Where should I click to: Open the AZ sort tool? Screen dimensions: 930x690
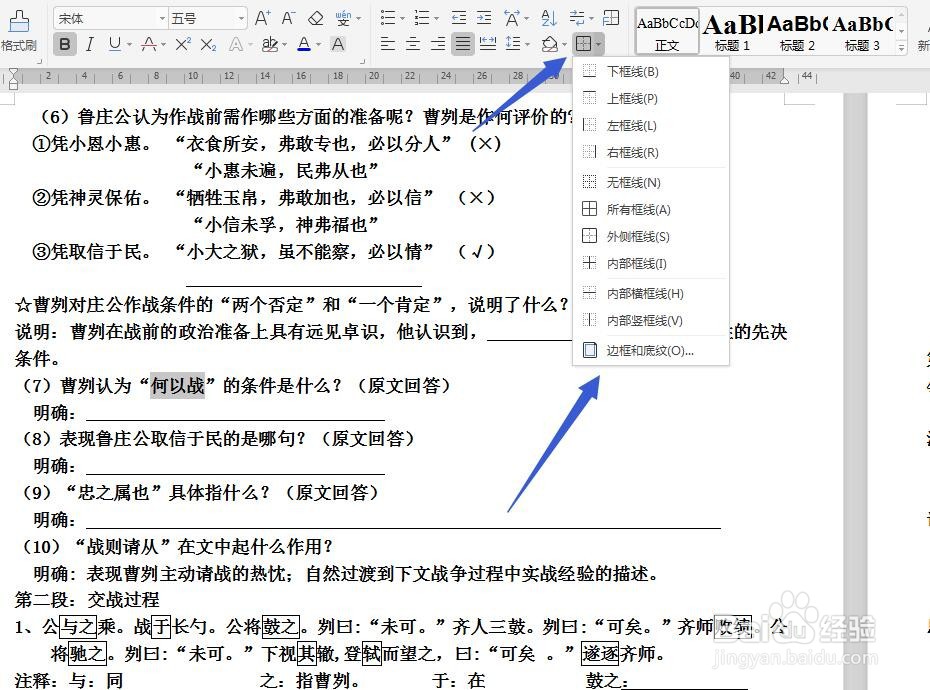point(547,17)
